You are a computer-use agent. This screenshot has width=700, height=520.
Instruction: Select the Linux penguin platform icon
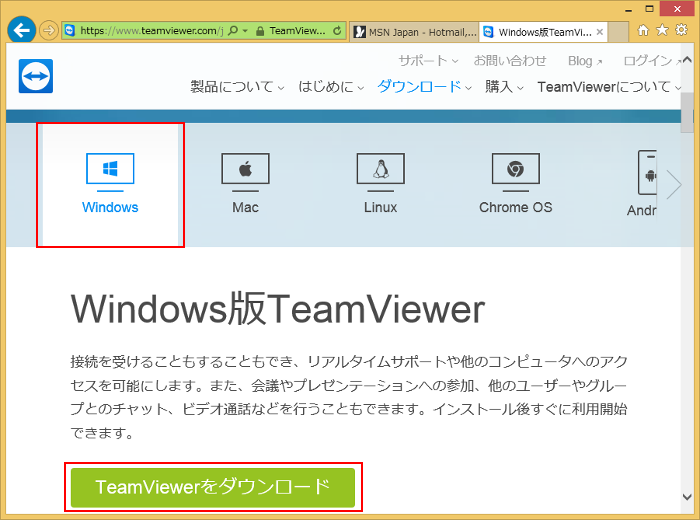[x=380, y=172]
